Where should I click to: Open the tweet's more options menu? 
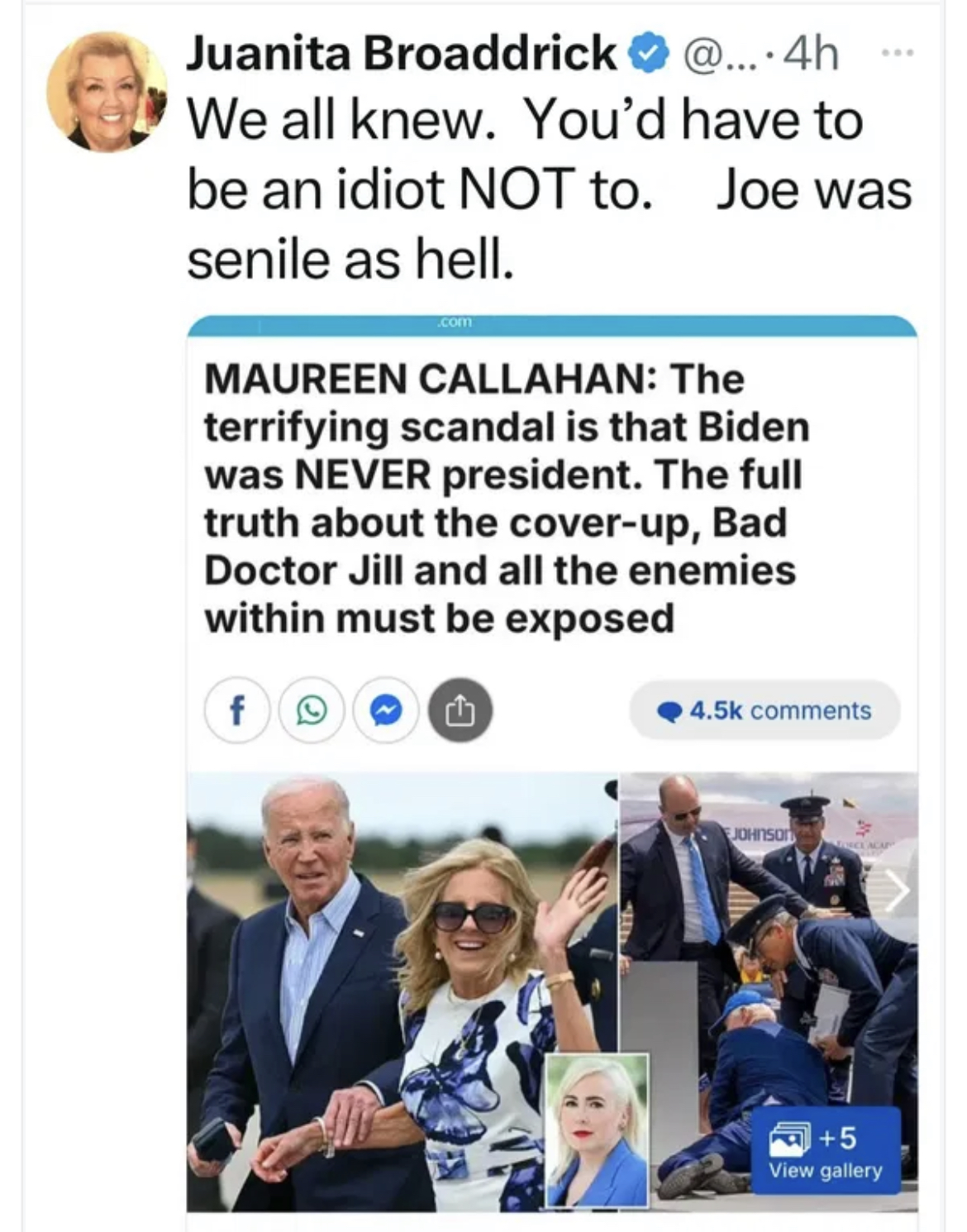coord(897,55)
